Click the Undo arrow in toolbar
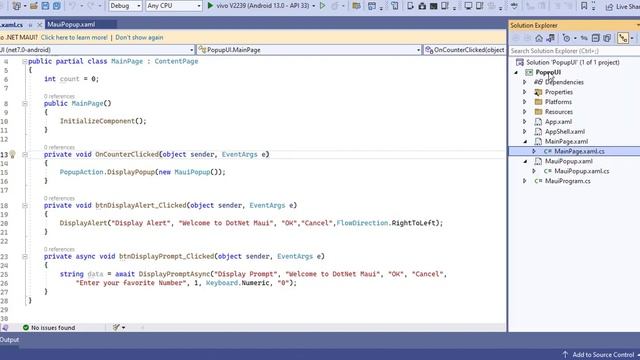 click(x=72, y=6)
